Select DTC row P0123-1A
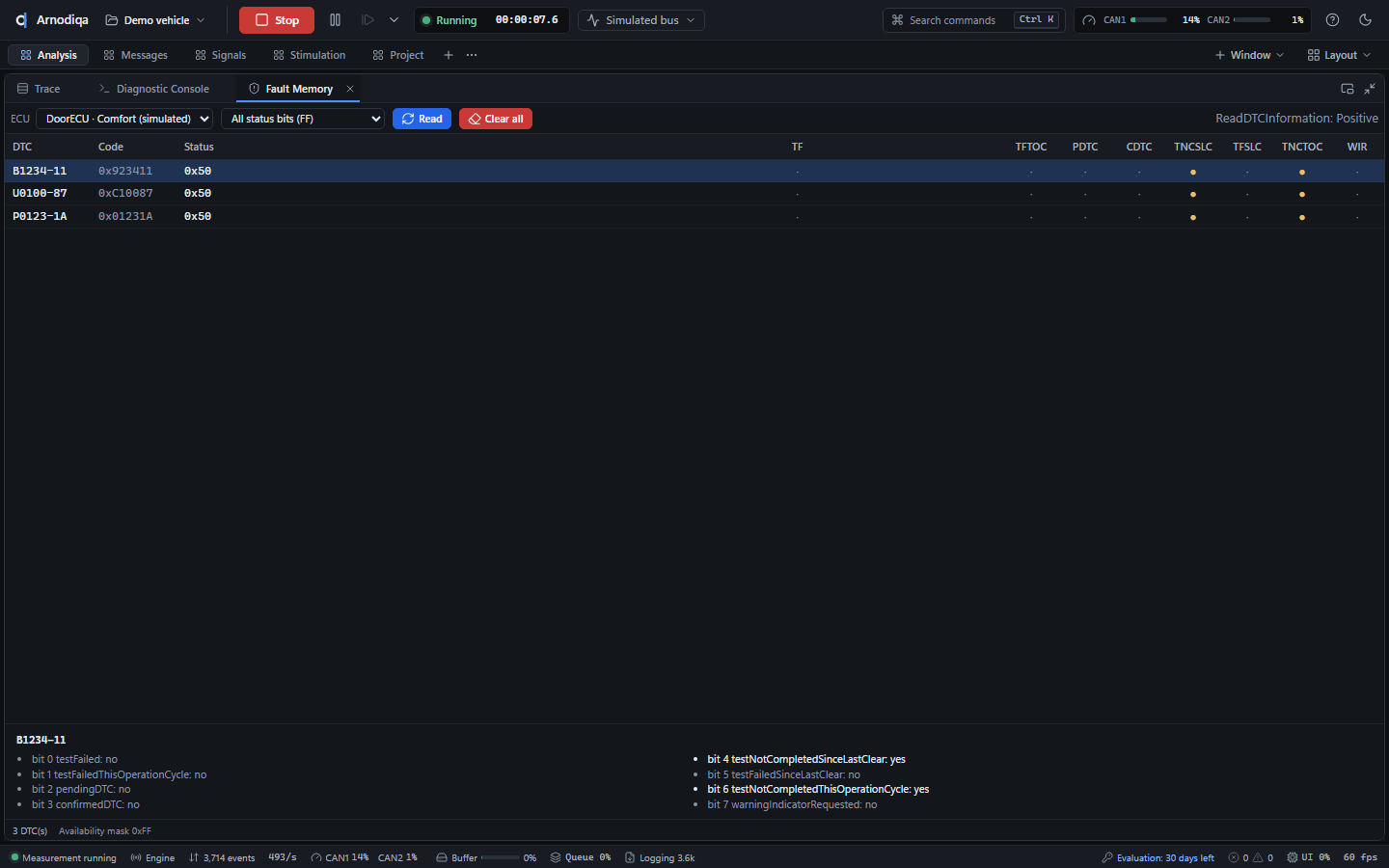The width and height of the screenshot is (1389, 868). click(694, 217)
